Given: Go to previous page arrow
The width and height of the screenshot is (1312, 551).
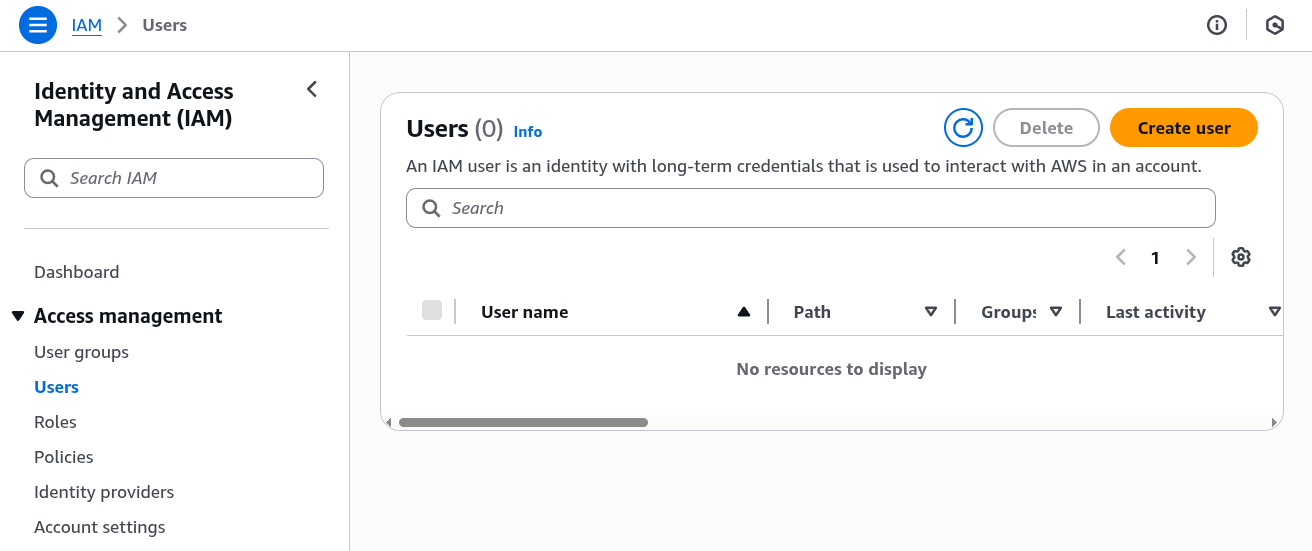Looking at the screenshot, I should [x=1121, y=257].
